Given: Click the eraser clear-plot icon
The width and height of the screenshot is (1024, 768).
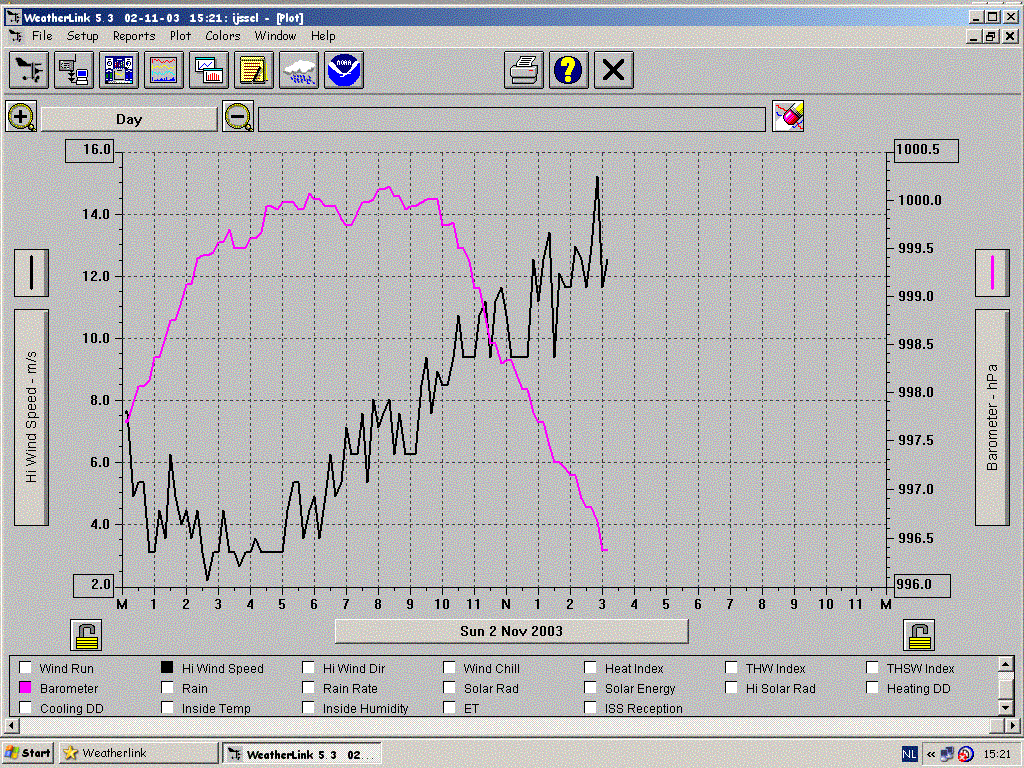Looking at the screenshot, I should point(788,117).
